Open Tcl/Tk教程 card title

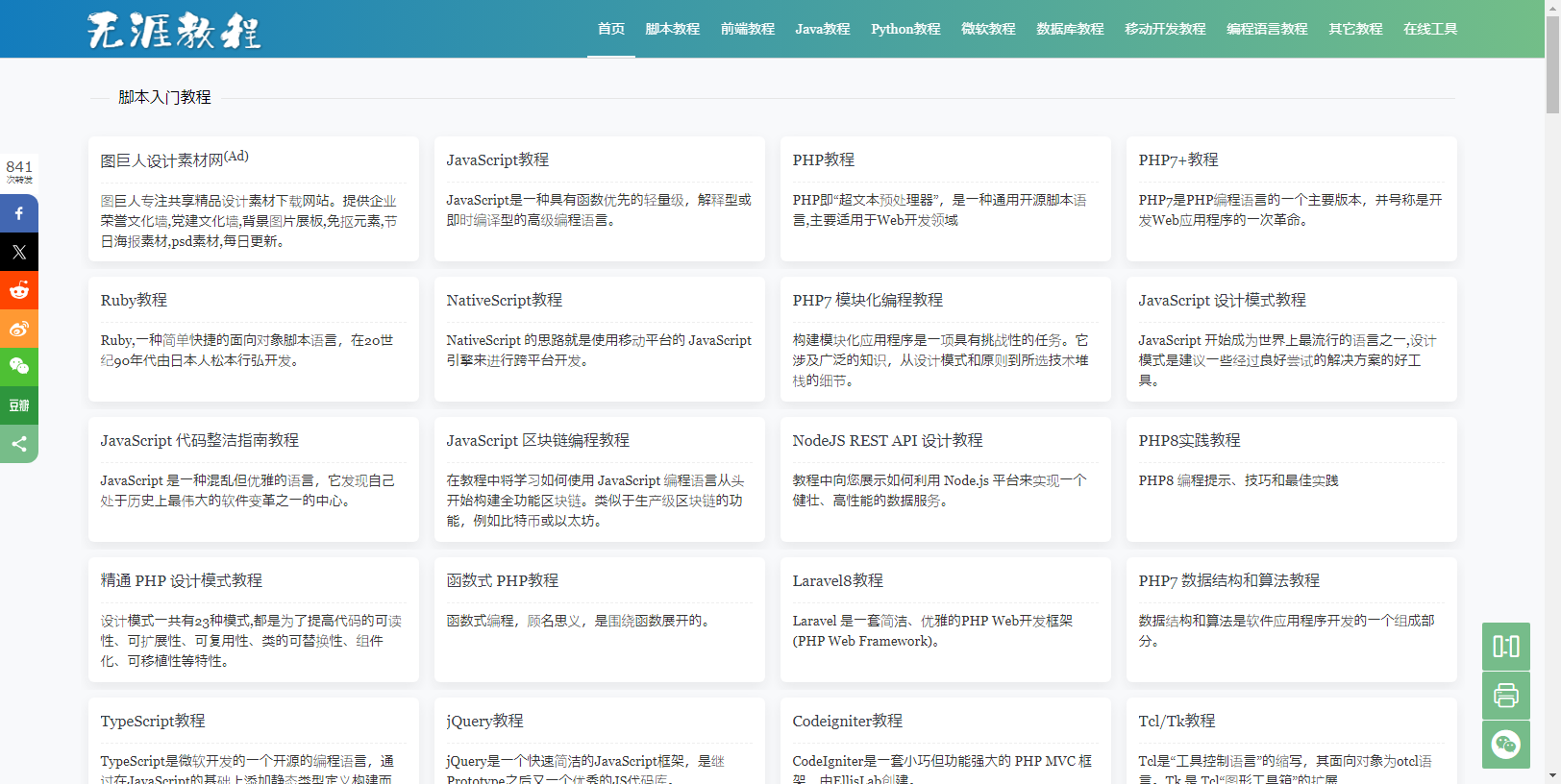[x=1177, y=721]
